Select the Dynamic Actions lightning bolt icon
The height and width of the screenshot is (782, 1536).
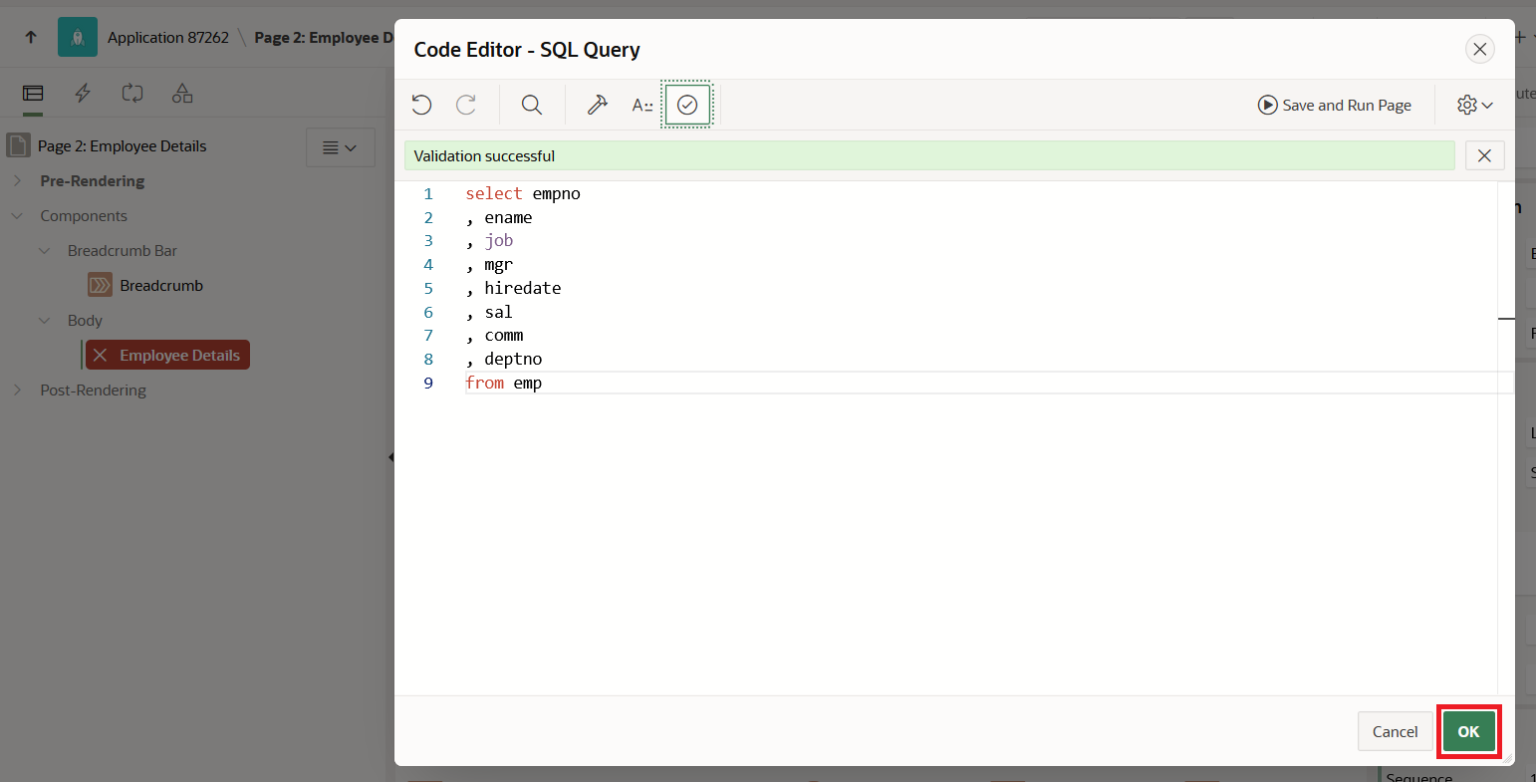click(82, 93)
